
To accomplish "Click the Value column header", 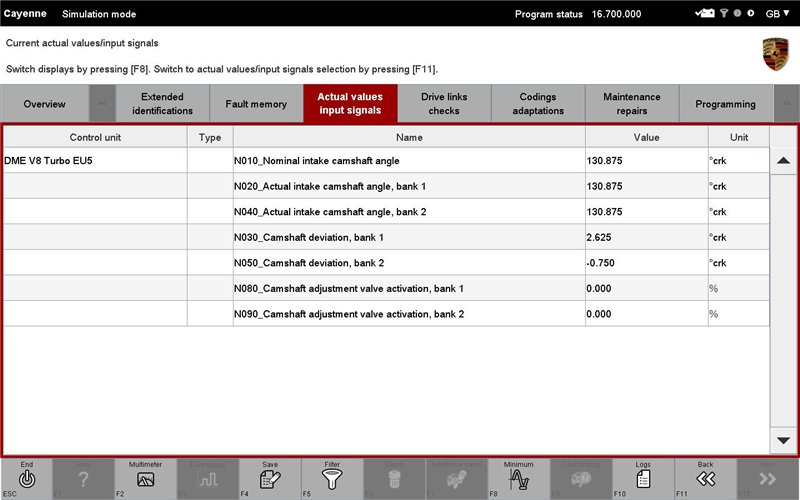I will tap(646, 137).
